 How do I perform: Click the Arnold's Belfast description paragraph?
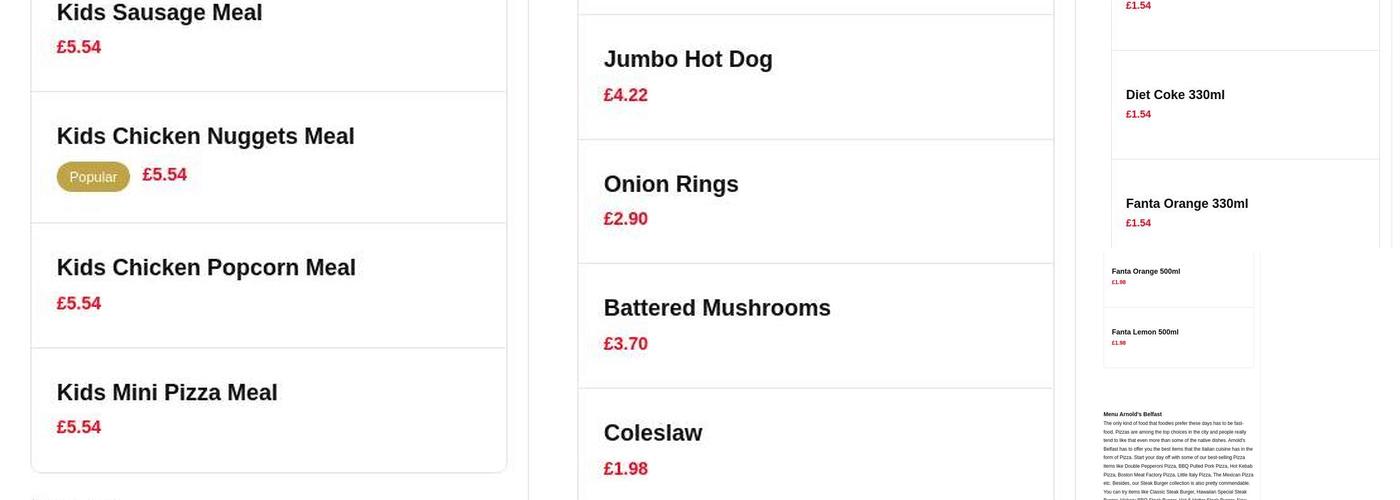pos(1178,457)
